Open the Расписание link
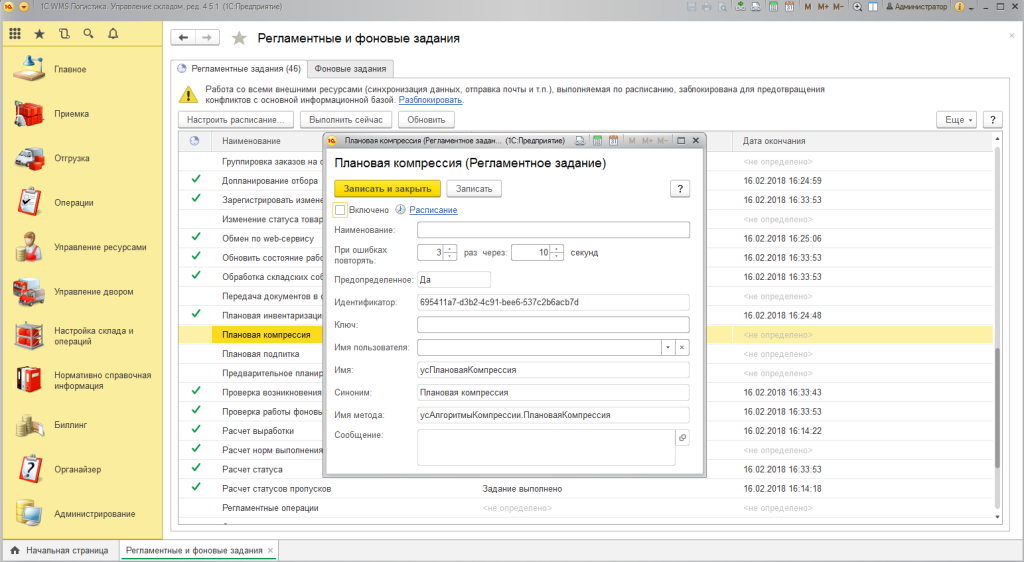Image resolution: width=1024 pixels, height=562 pixels. (x=433, y=210)
